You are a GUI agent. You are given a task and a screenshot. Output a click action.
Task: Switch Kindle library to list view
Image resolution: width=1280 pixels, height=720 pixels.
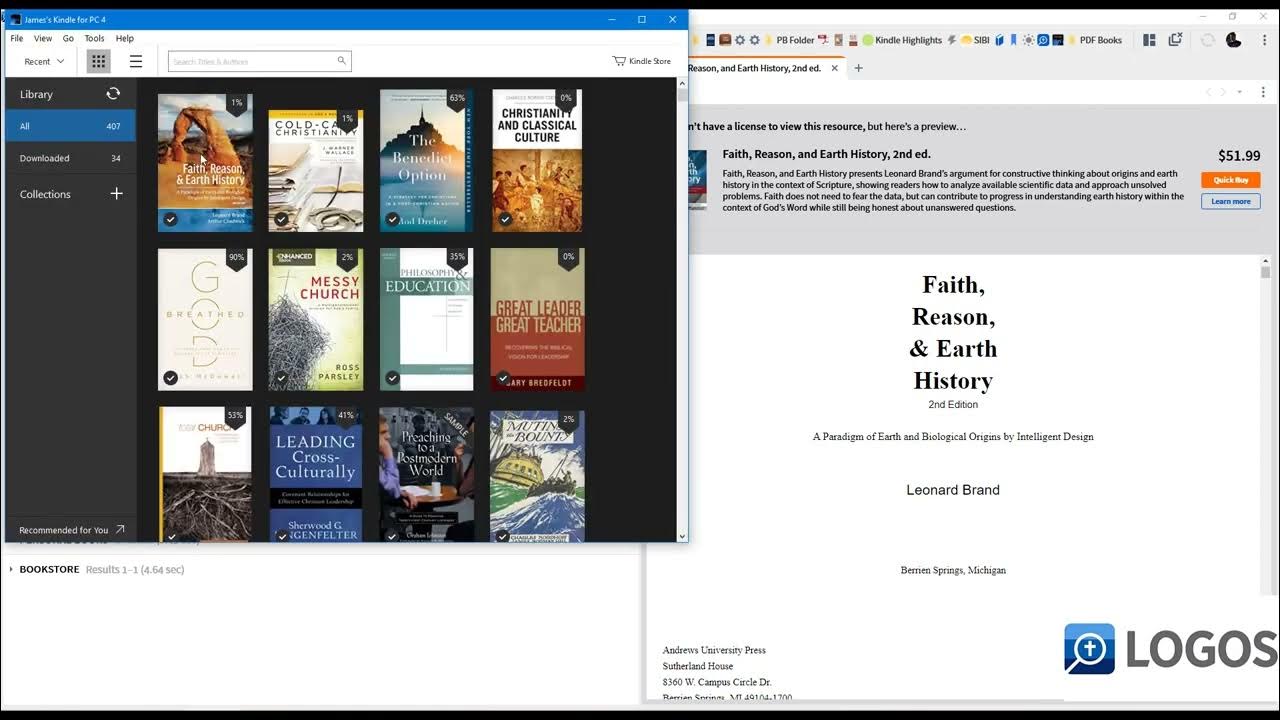coord(136,61)
